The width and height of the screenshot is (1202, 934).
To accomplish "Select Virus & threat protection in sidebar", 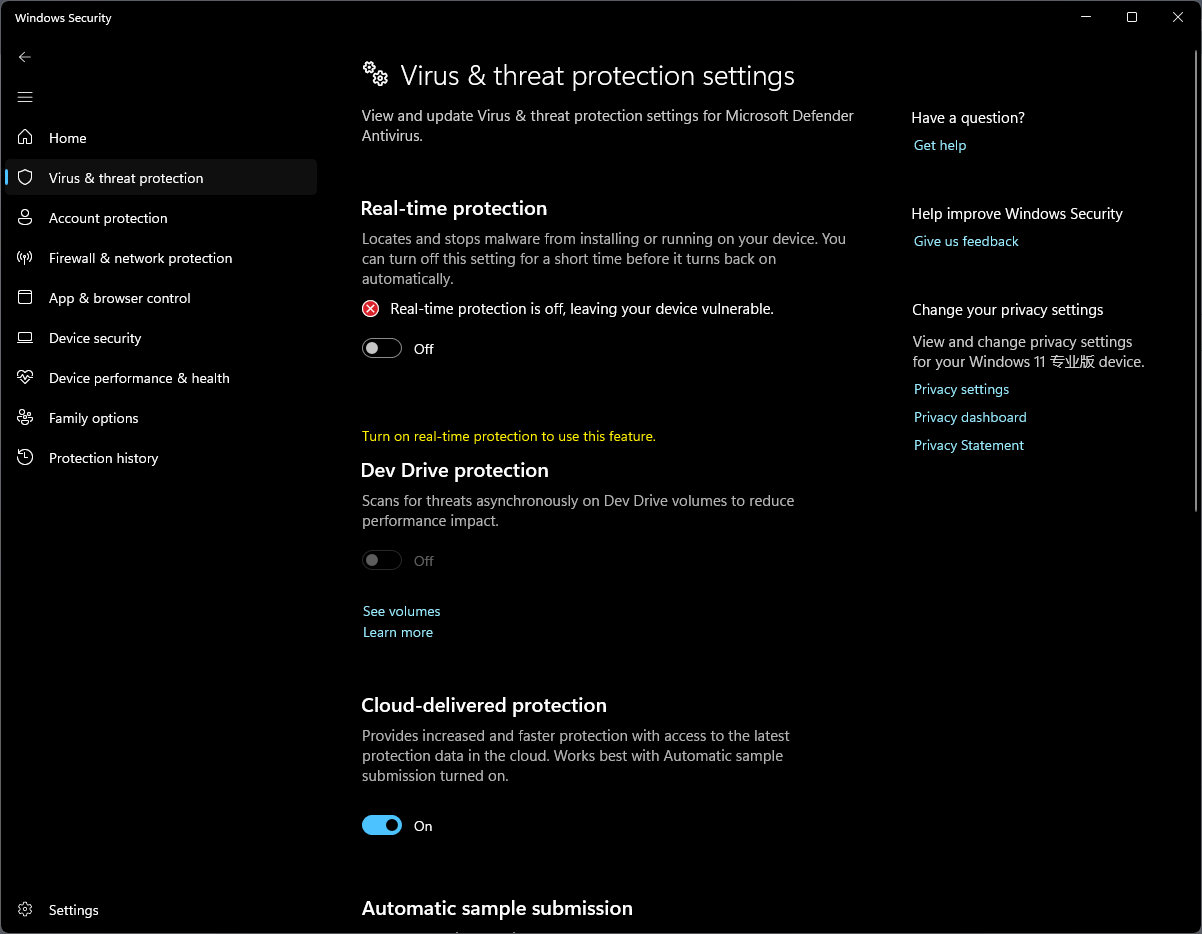I will tap(126, 178).
